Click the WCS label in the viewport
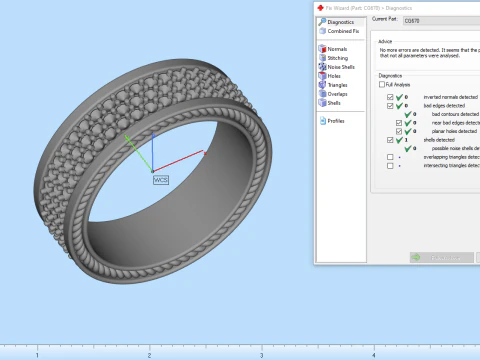Screen dimensions: 480x360 pos(161,180)
